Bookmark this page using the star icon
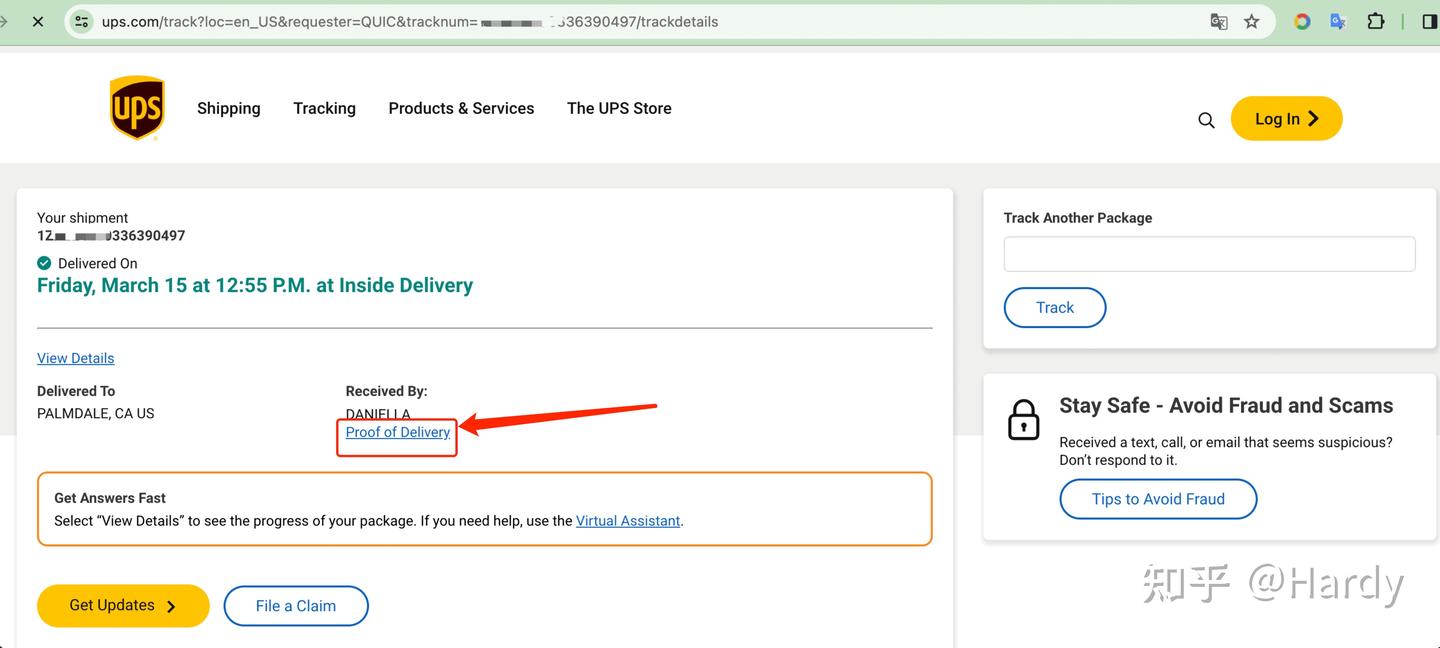The height and width of the screenshot is (648, 1440). 1251,20
